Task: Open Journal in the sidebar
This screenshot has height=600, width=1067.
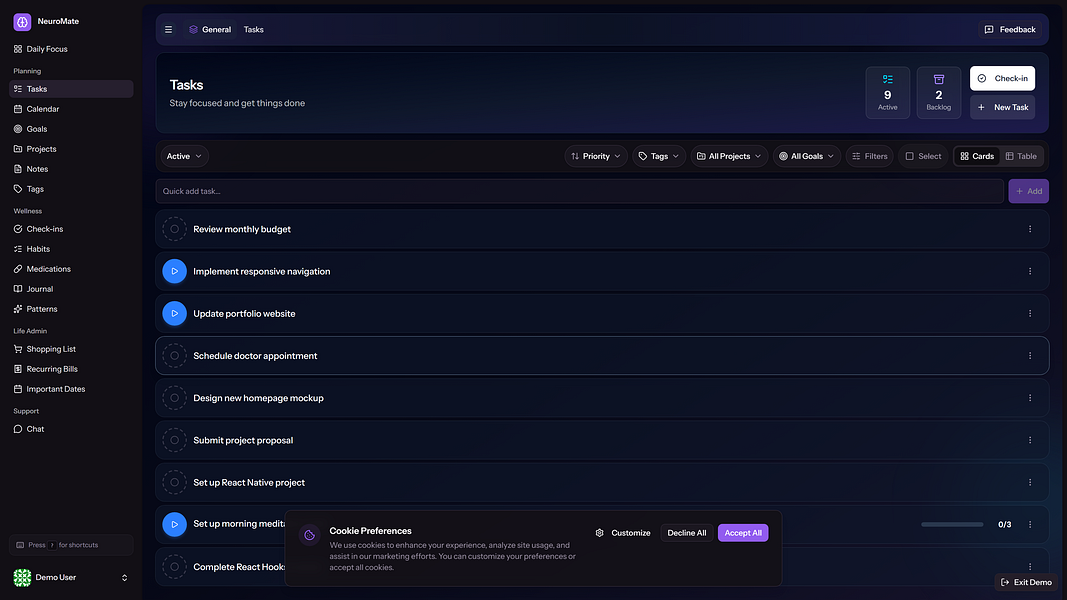Action: coord(71,289)
